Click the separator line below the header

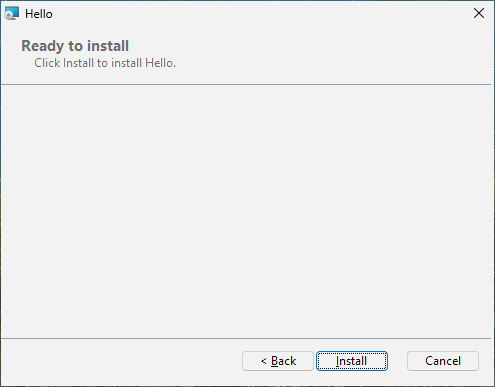tap(246, 85)
